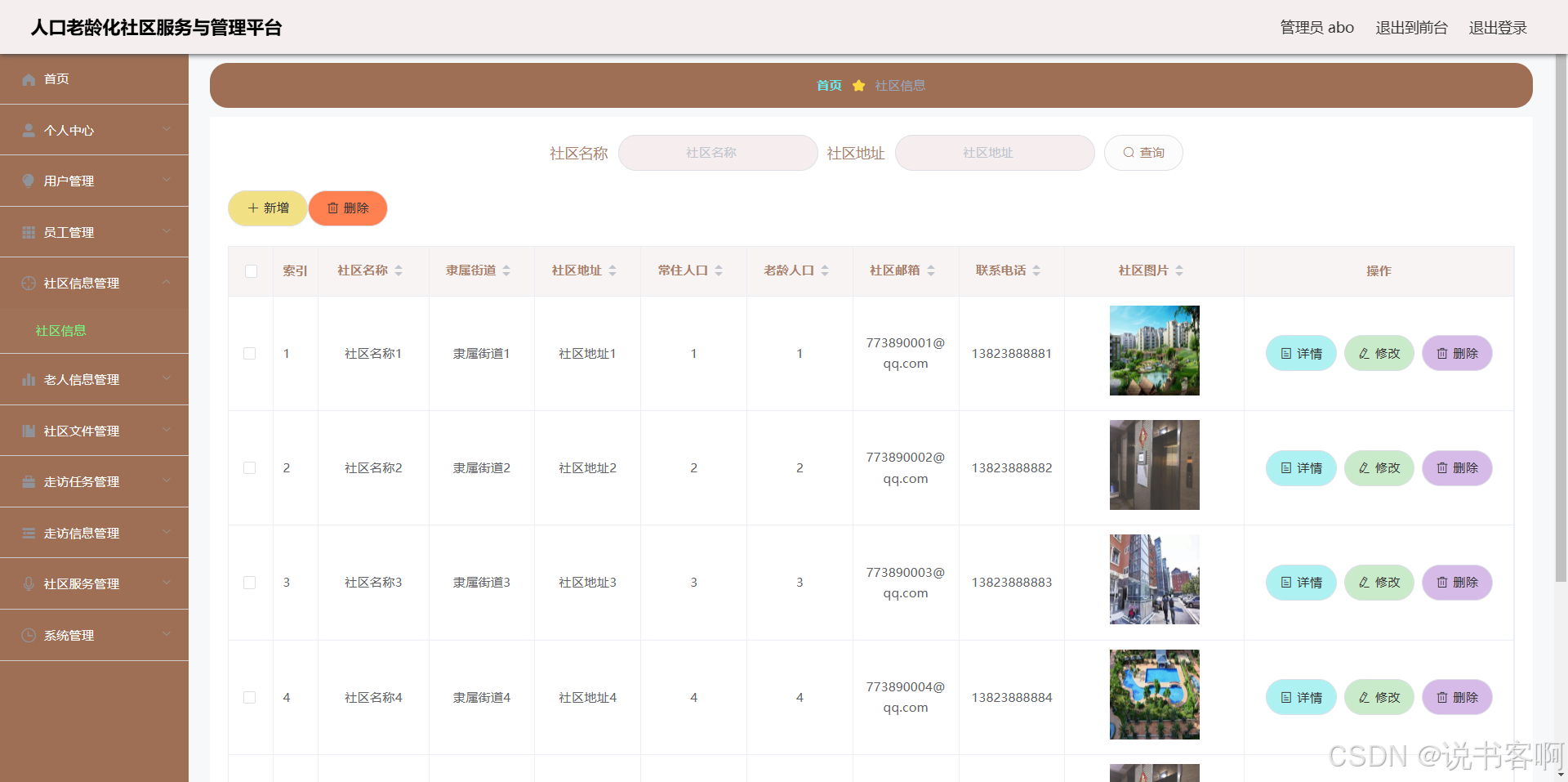
Task: Sort by 社区名称 column arrows
Action: [399, 270]
